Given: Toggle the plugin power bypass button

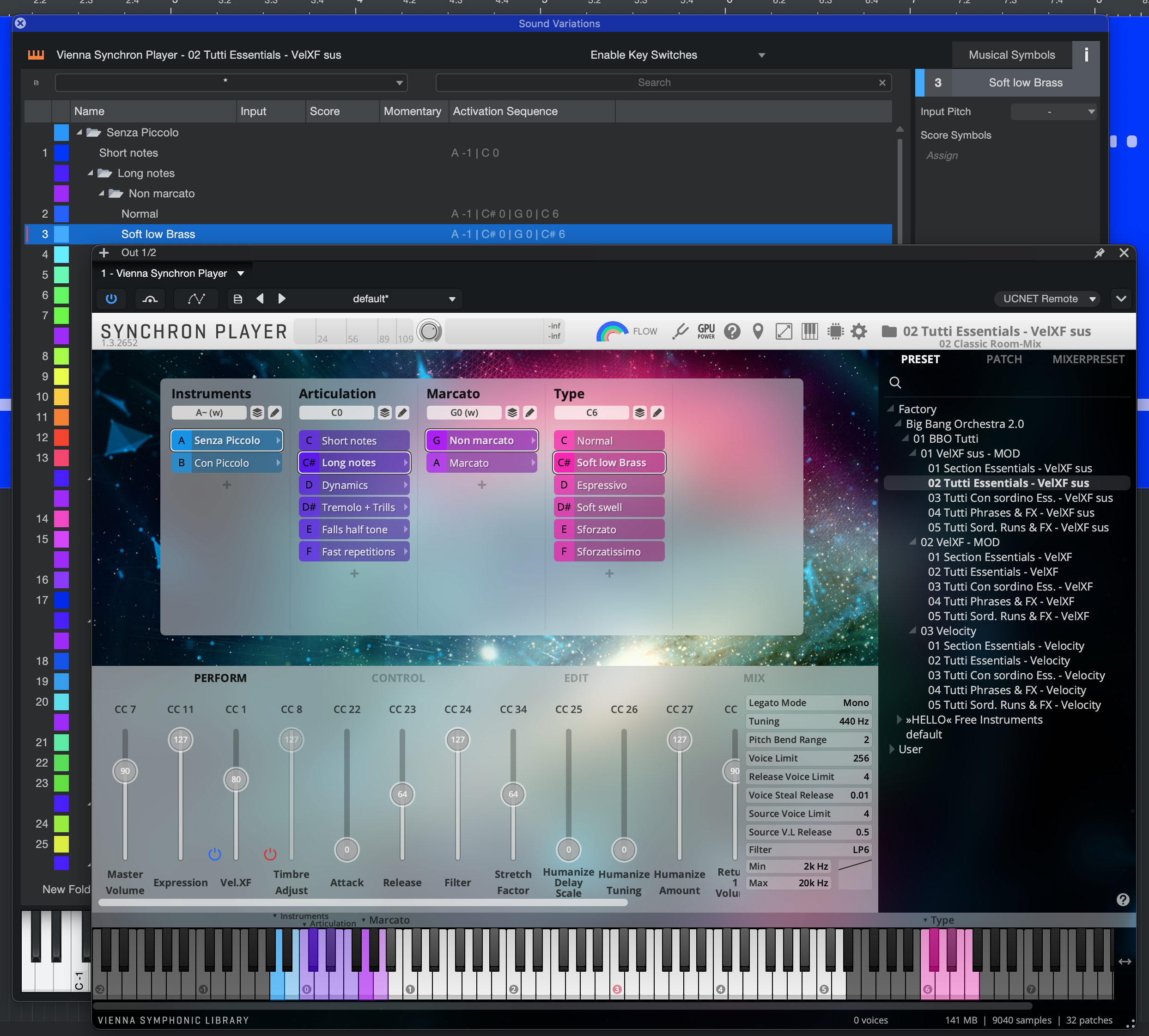Looking at the screenshot, I should pos(111,299).
